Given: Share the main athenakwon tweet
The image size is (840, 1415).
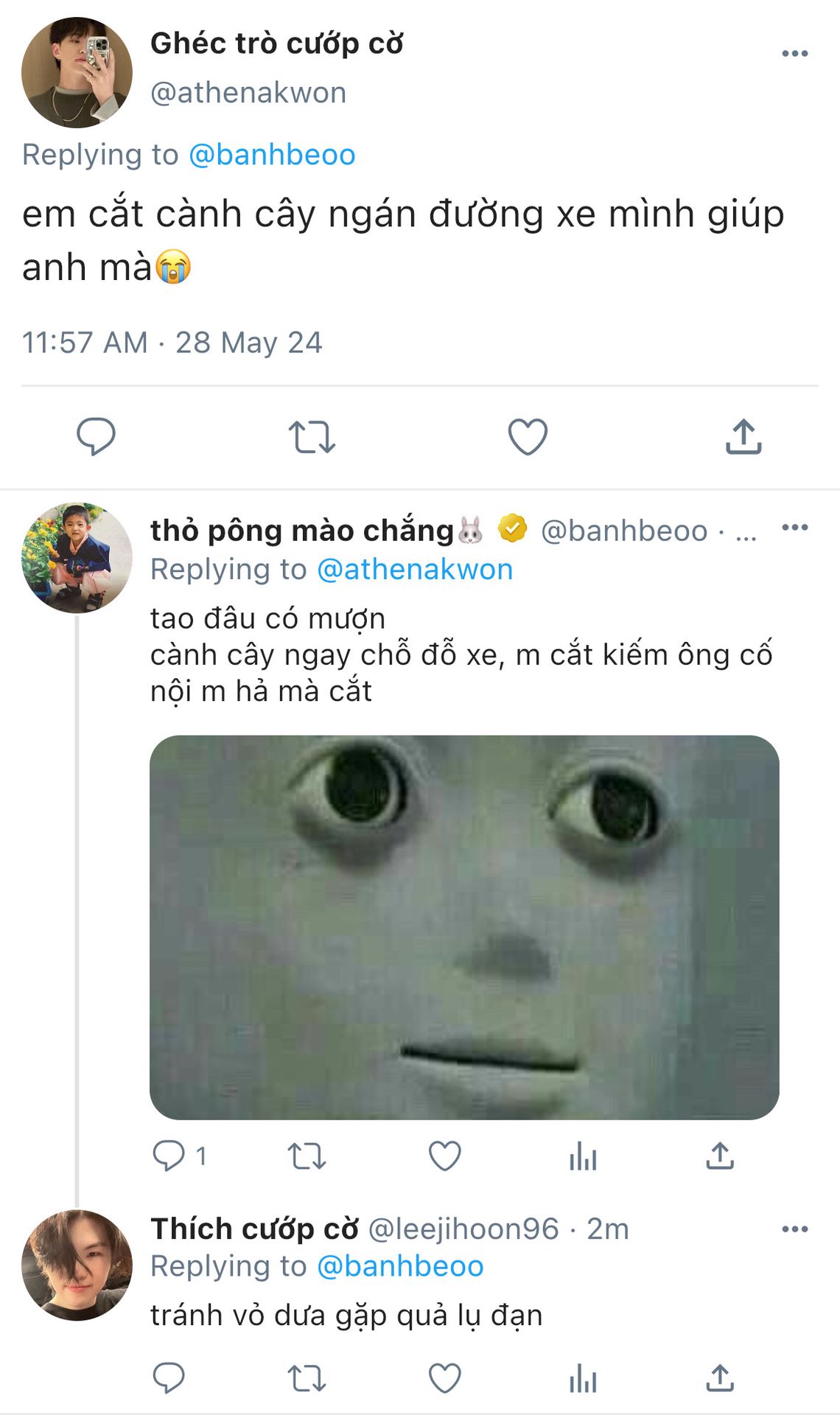Looking at the screenshot, I should pyautogui.click(x=743, y=436).
